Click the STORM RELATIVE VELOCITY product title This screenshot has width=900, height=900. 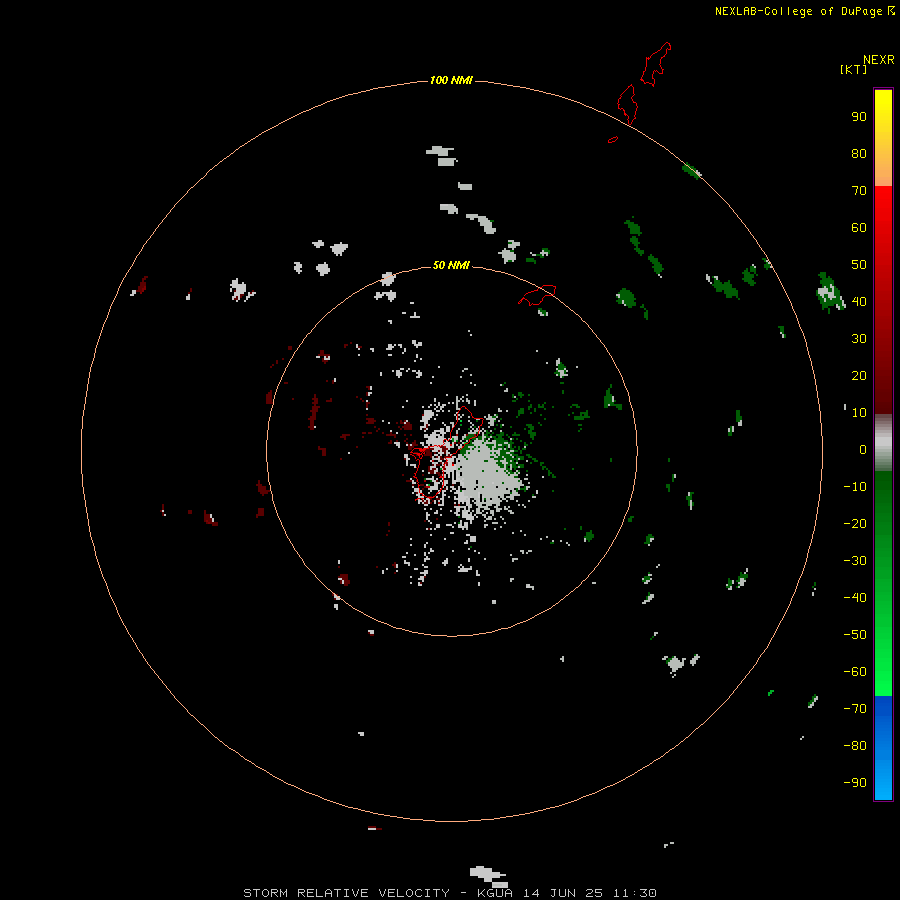click(x=346, y=893)
